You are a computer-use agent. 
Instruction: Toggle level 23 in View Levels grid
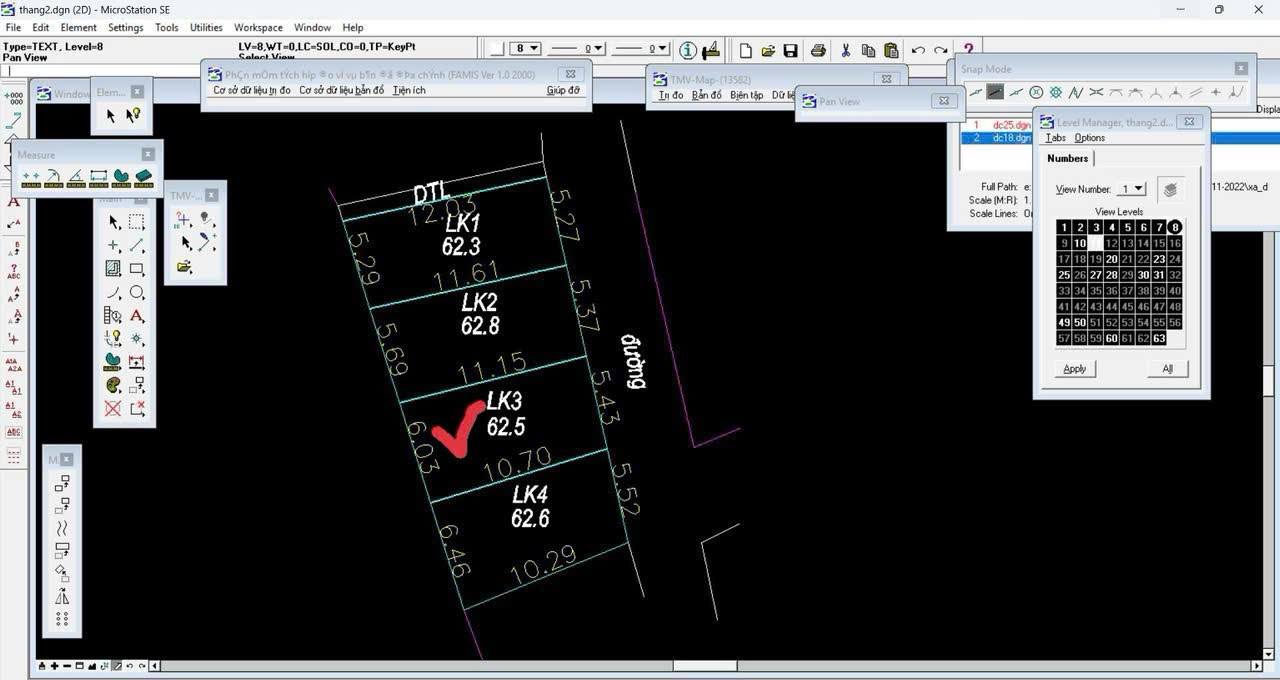1160,258
